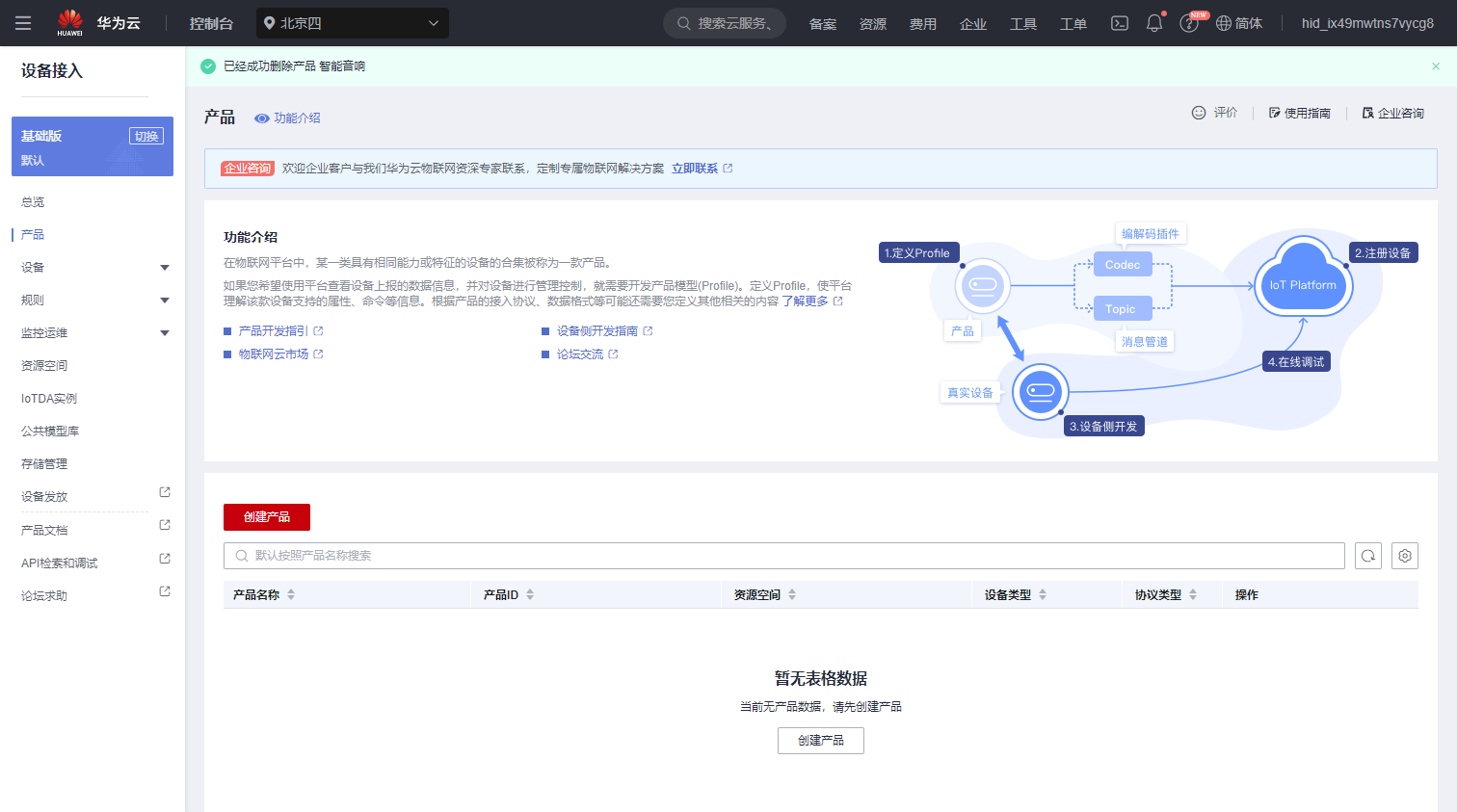Expand the 设备 sidebar menu

point(165,268)
